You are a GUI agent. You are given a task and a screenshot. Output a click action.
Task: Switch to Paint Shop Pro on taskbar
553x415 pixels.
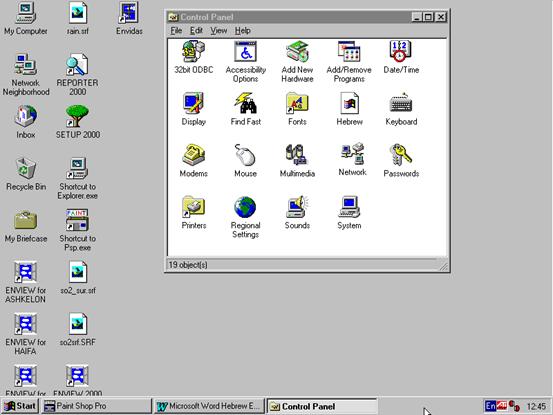[96, 406]
